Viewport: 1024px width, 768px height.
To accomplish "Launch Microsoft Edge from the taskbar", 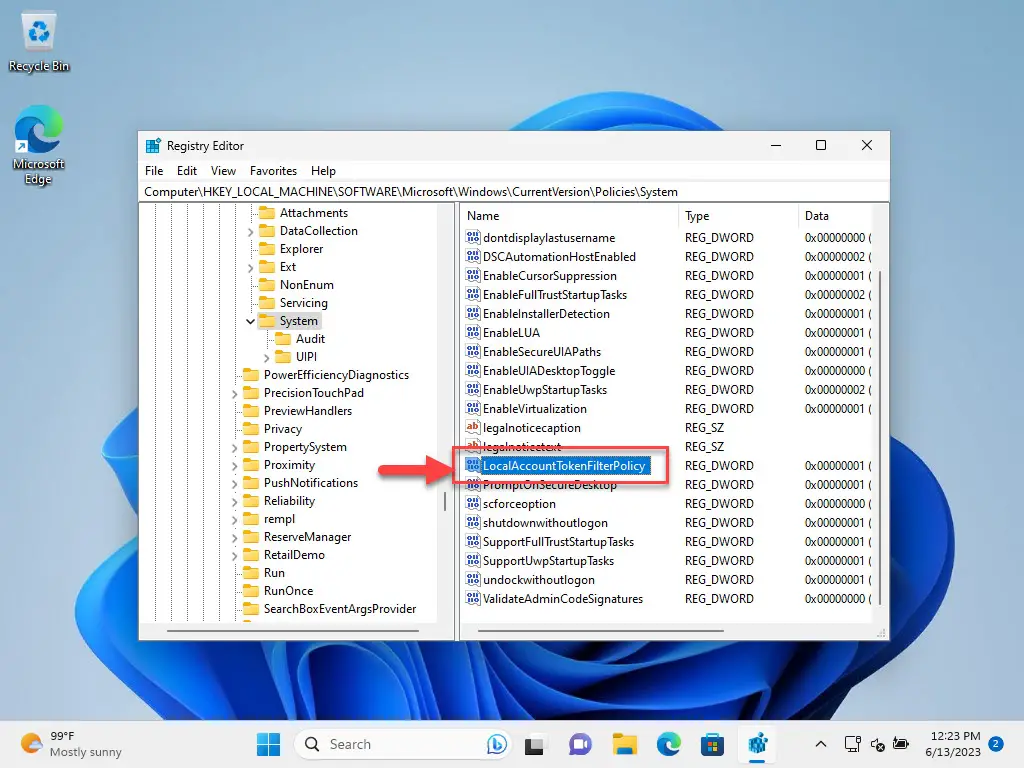I will pyautogui.click(x=668, y=744).
